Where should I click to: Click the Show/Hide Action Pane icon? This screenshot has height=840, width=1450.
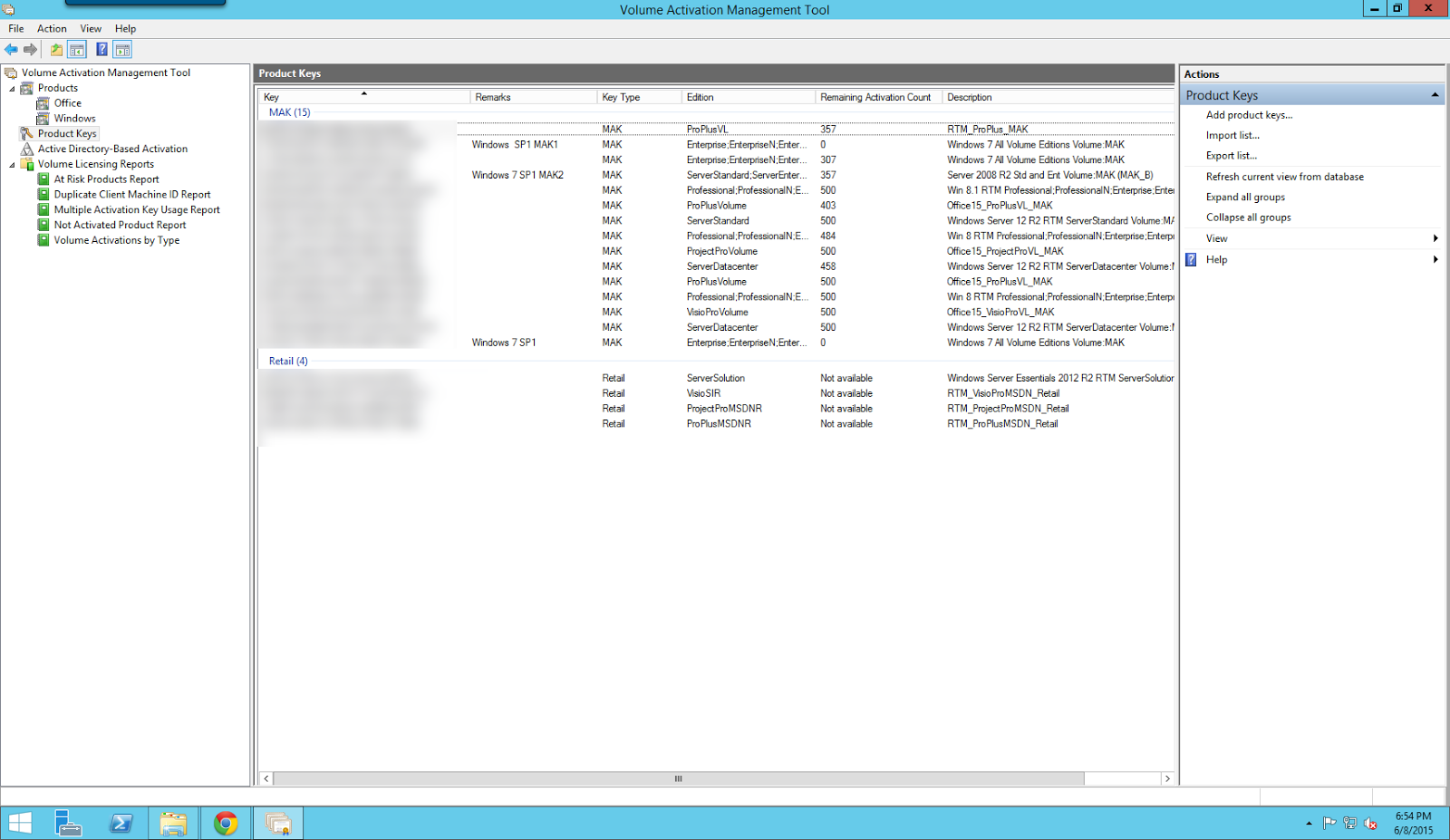point(122,50)
